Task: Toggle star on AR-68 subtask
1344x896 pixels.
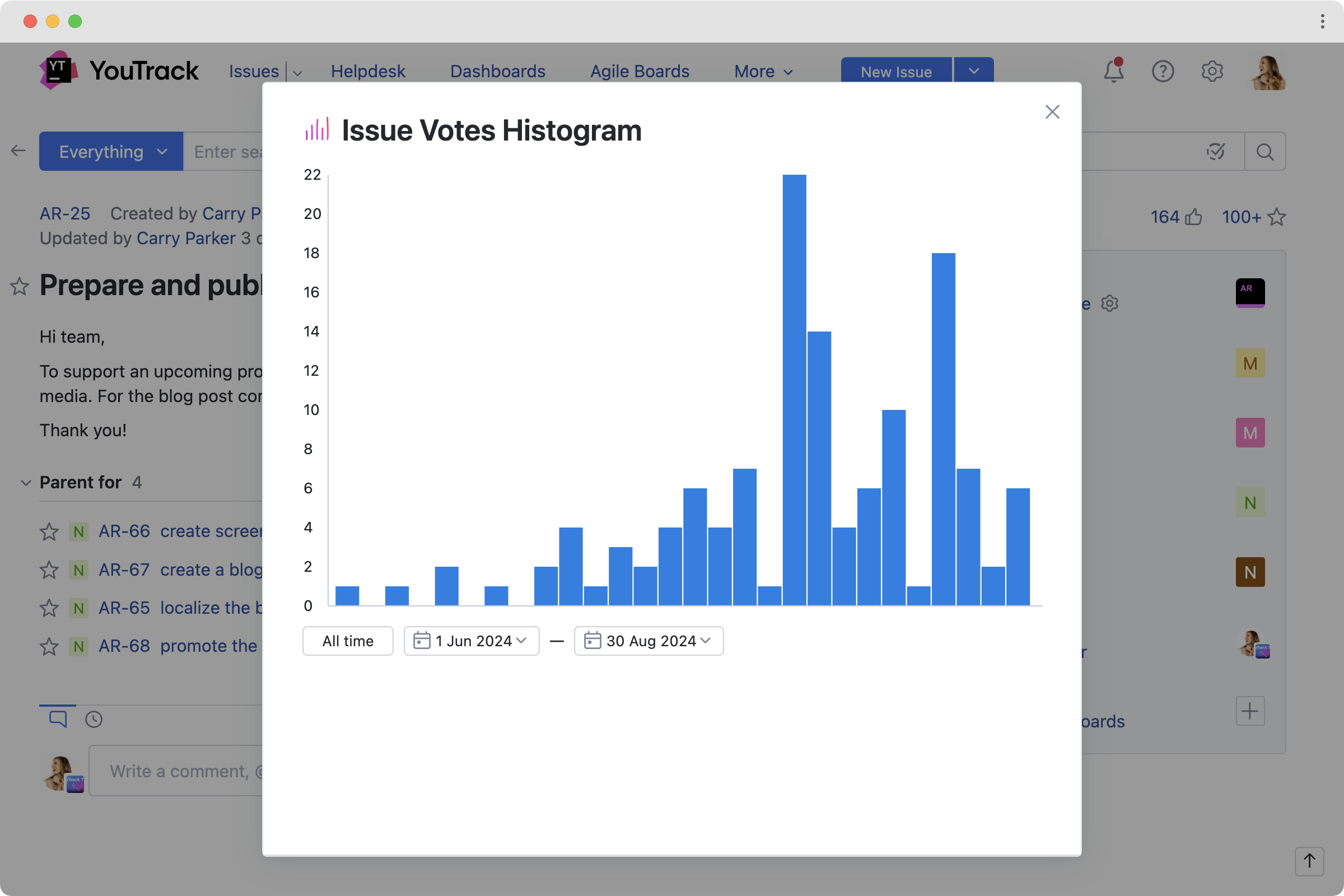Action: [x=49, y=646]
